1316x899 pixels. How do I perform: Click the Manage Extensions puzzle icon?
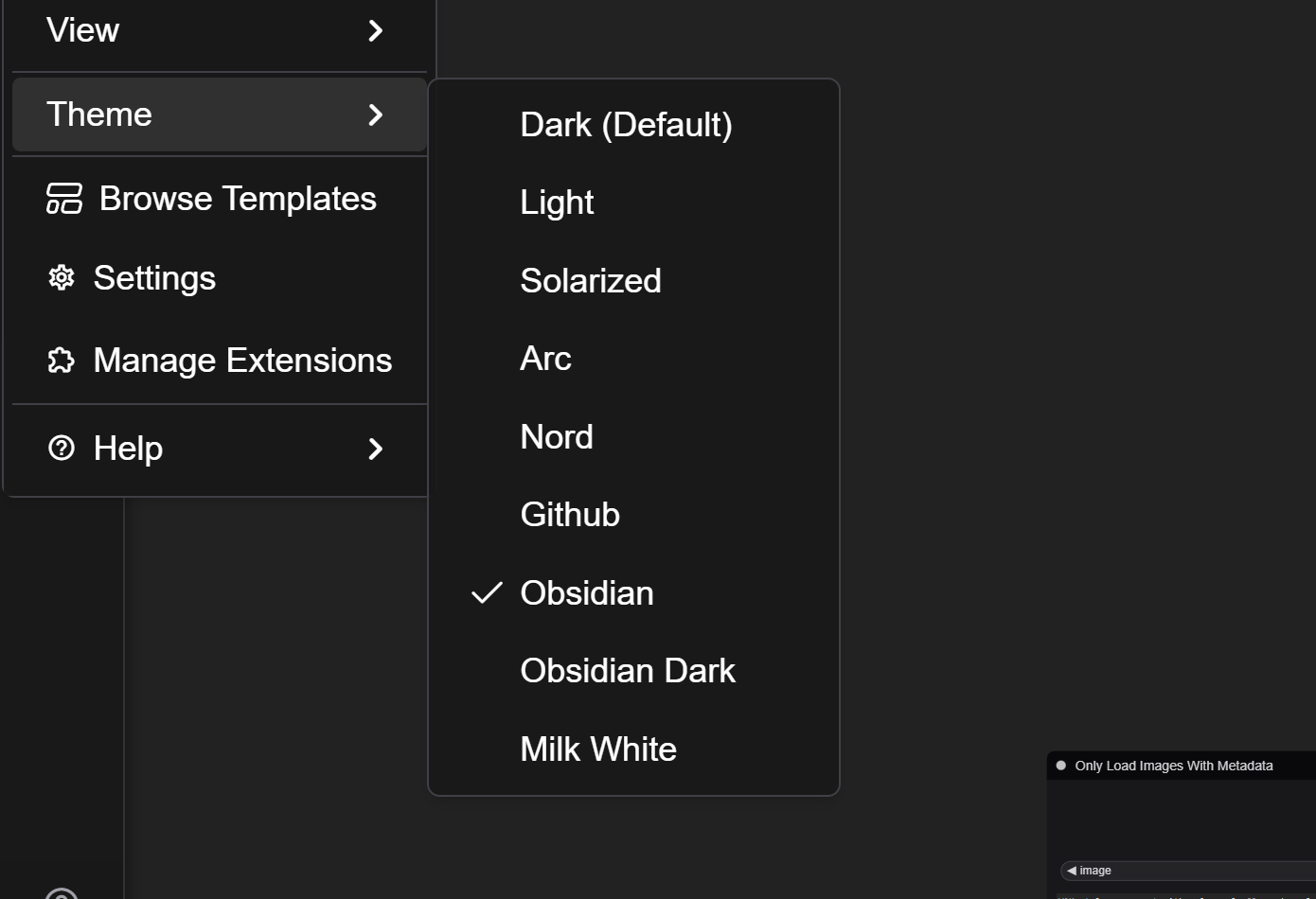62,360
